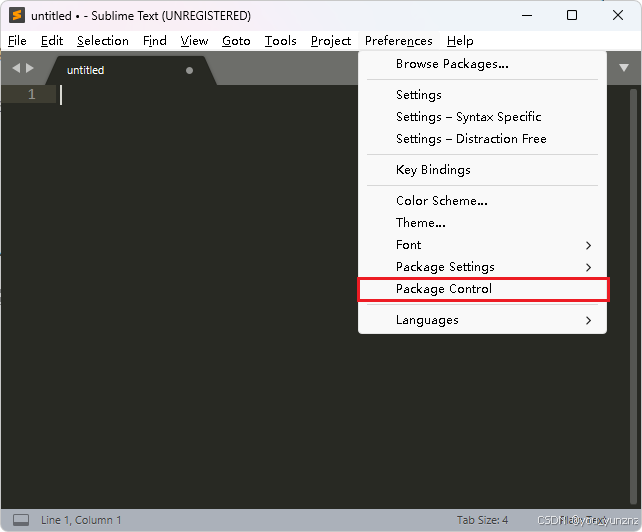Change indentation via Tab Size: 4
This screenshot has height=532, width=642.
[482, 520]
